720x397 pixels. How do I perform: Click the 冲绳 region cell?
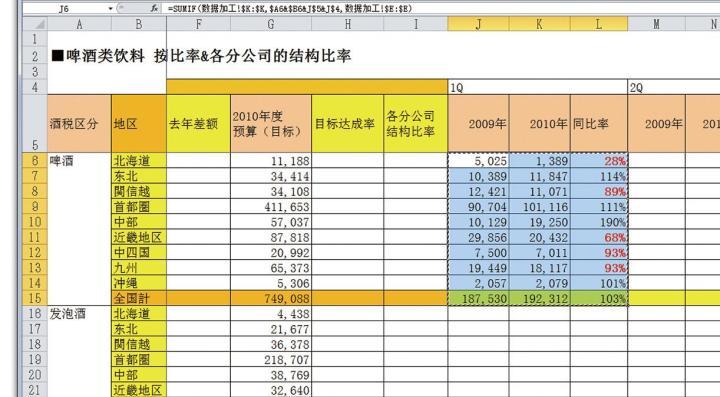click(139, 283)
